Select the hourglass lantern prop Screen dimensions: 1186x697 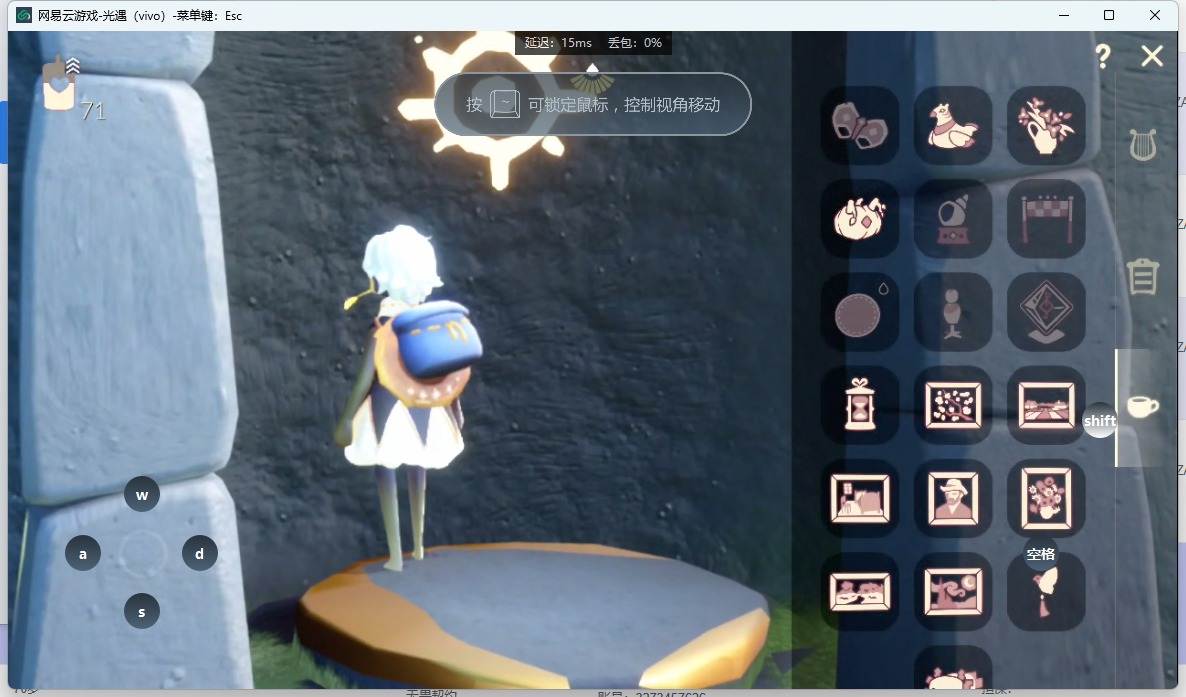860,405
